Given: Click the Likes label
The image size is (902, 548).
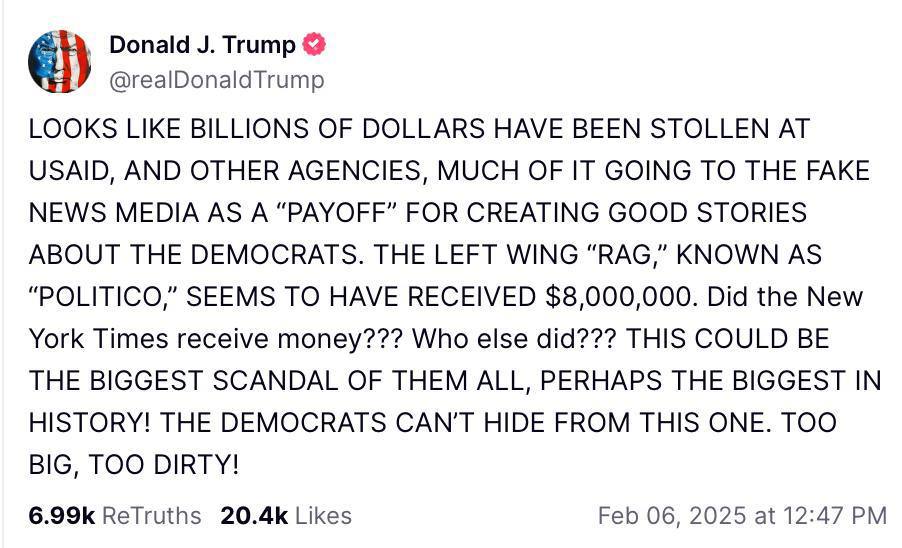Looking at the screenshot, I should coord(323,516).
